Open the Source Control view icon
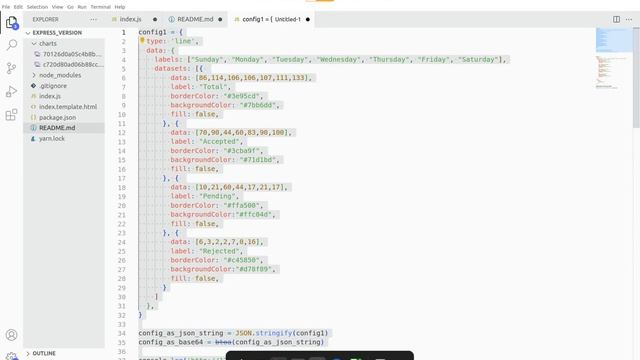 [x=11, y=68]
